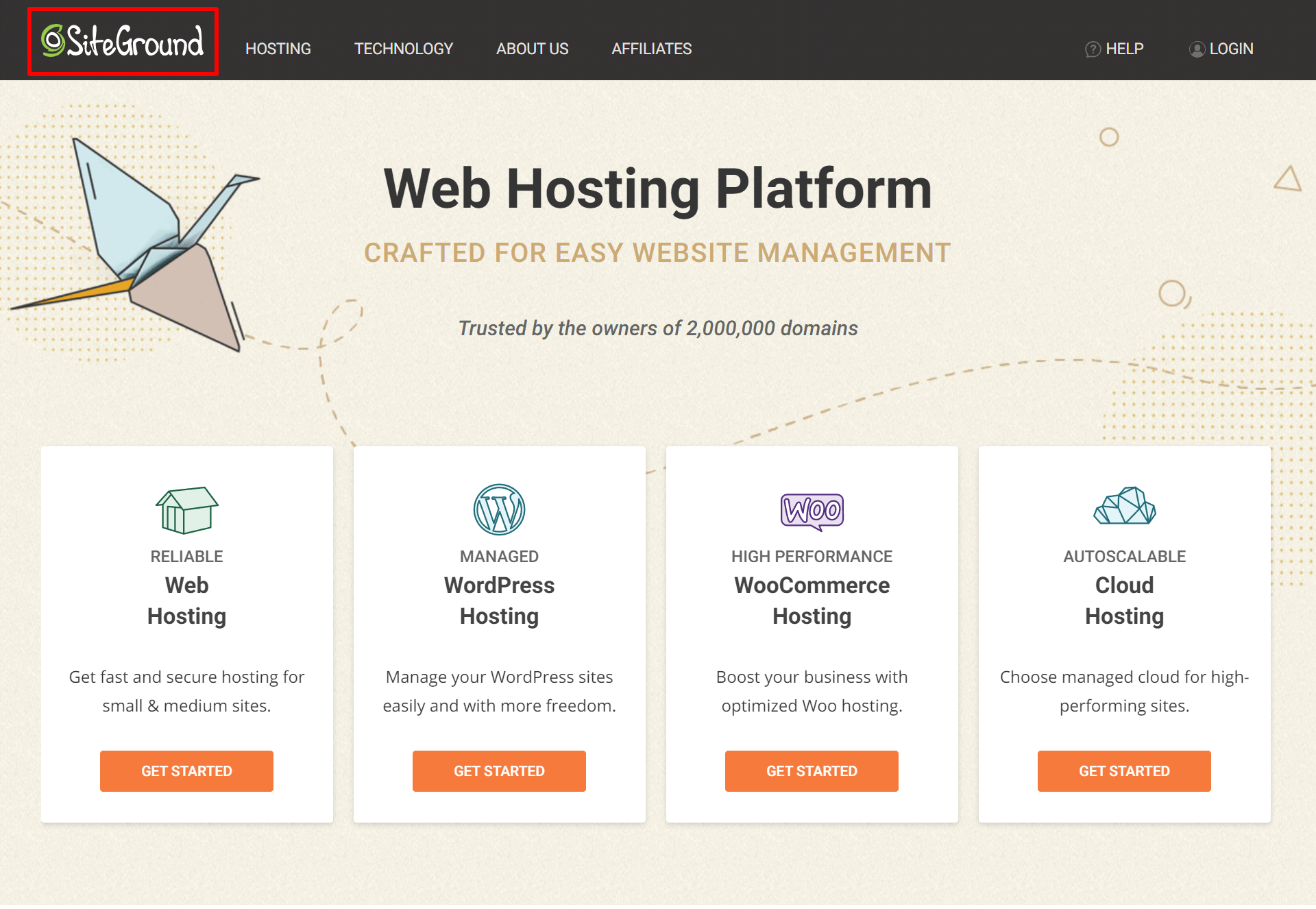Open the Technology navigation menu
The height and width of the screenshot is (909, 1316).
tap(405, 48)
